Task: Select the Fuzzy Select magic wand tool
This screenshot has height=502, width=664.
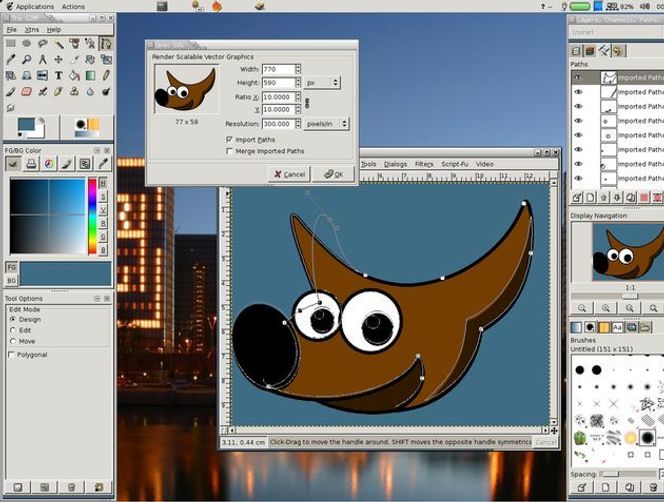Action: 58,43
